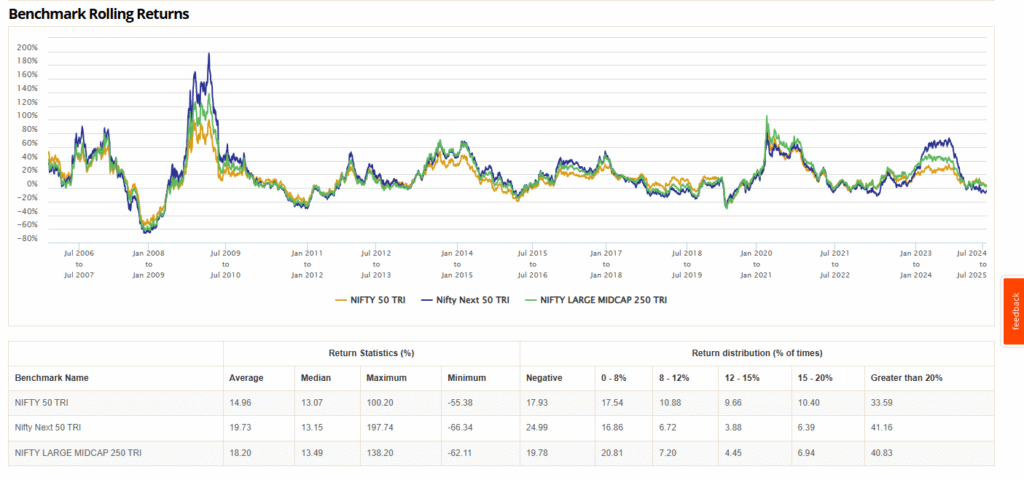1024x480 pixels.
Task: Click the Median column header
Action: [315, 377]
